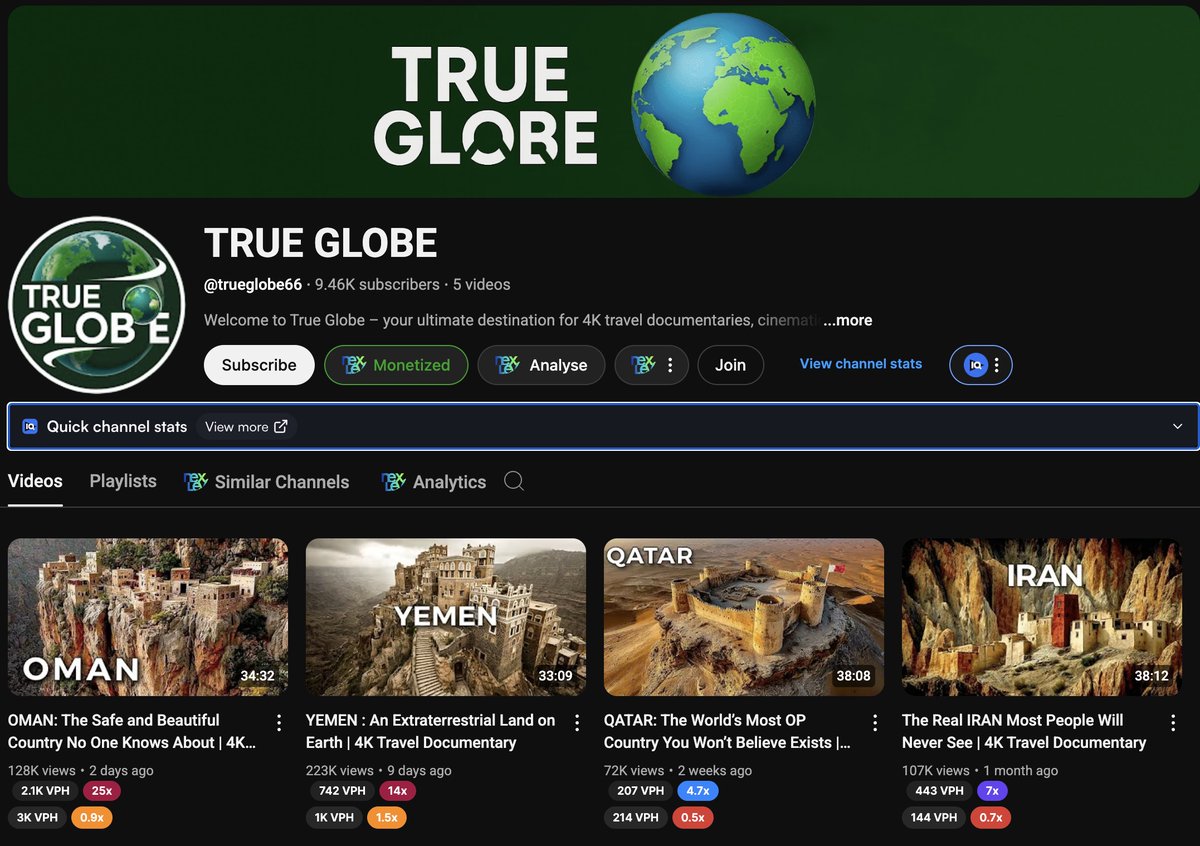Click the YEMEN Extraterrestrial Land video title
Screen dimensions: 1200x846
click(x=431, y=731)
